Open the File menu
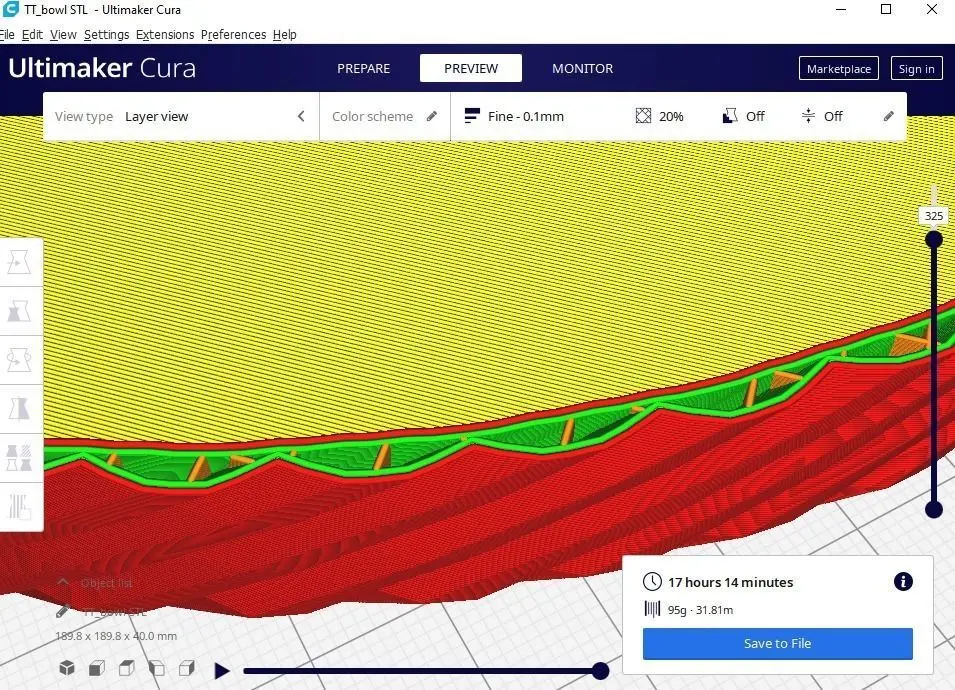Screen dimensions: 955x690 point(7,34)
